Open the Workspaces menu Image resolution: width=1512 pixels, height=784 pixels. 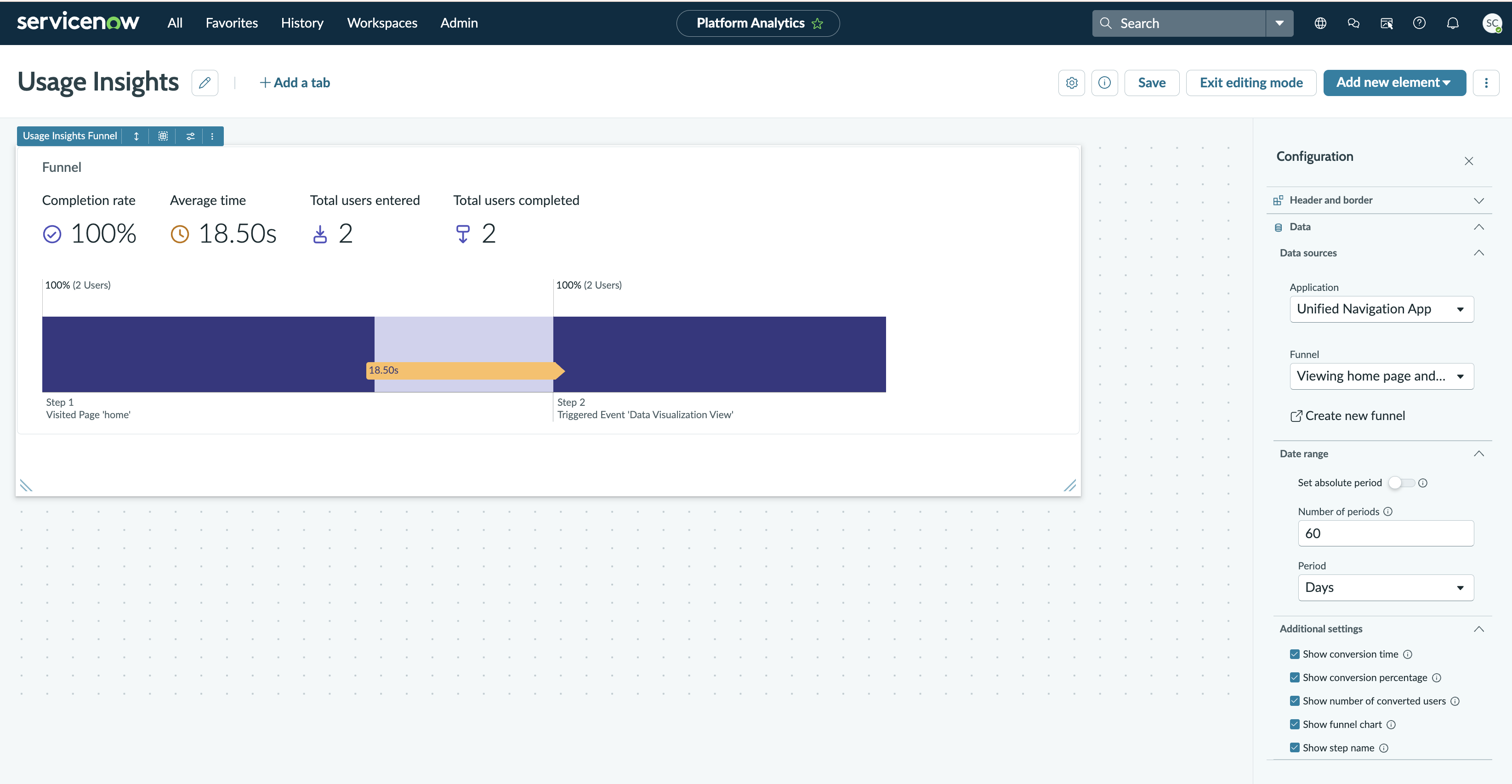[x=382, y=23]
